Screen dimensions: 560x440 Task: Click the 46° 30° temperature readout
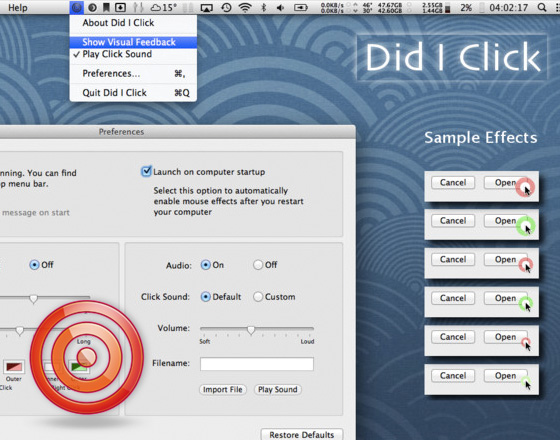(367, 8)
